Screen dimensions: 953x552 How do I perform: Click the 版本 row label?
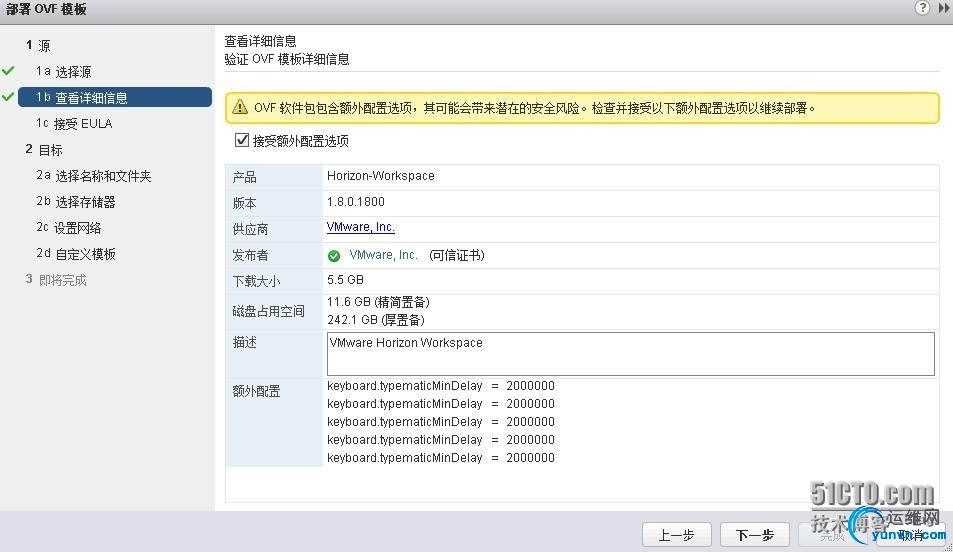(x=244, y=203)
